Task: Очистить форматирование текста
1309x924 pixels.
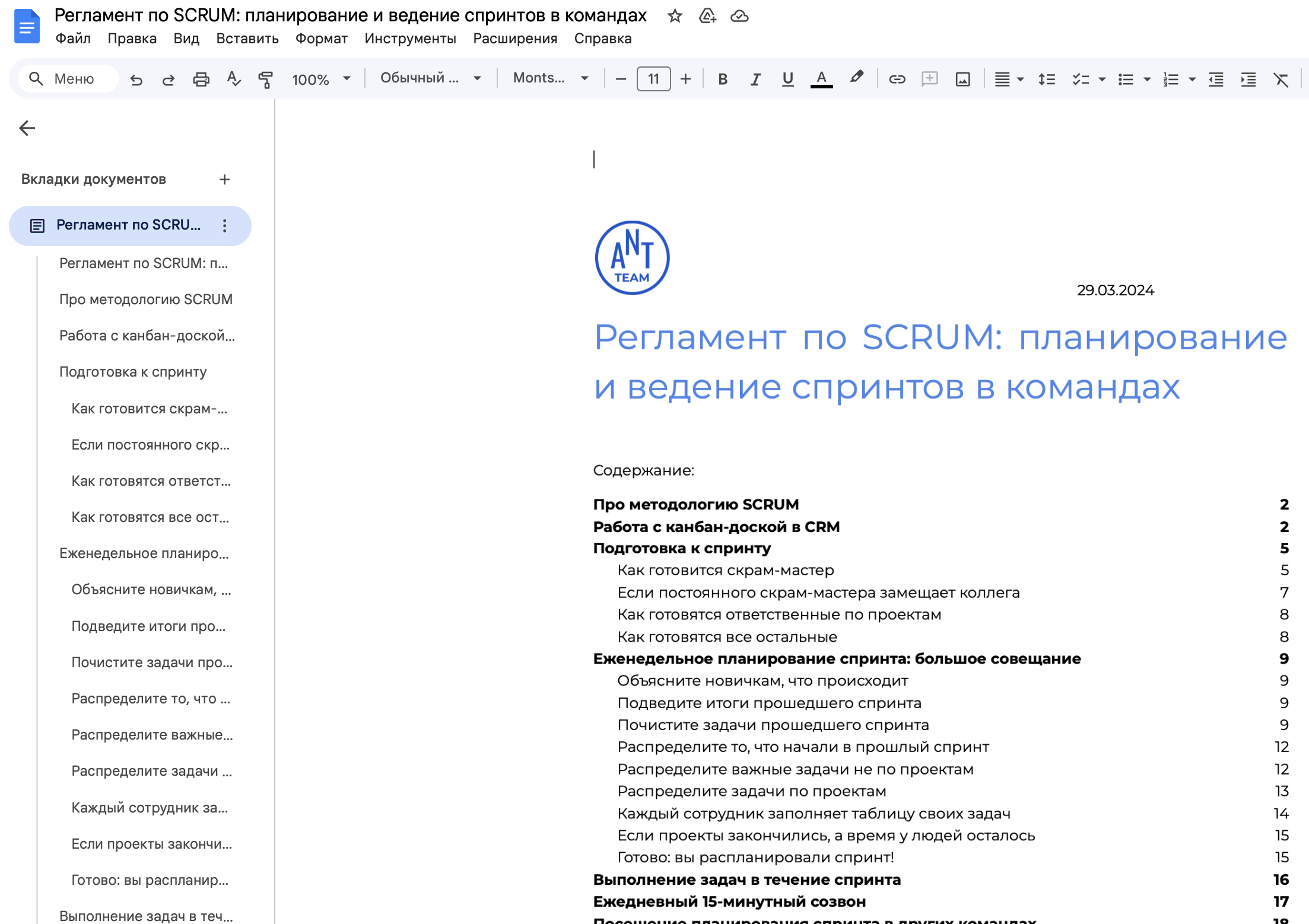Action: pos(1281,78)
